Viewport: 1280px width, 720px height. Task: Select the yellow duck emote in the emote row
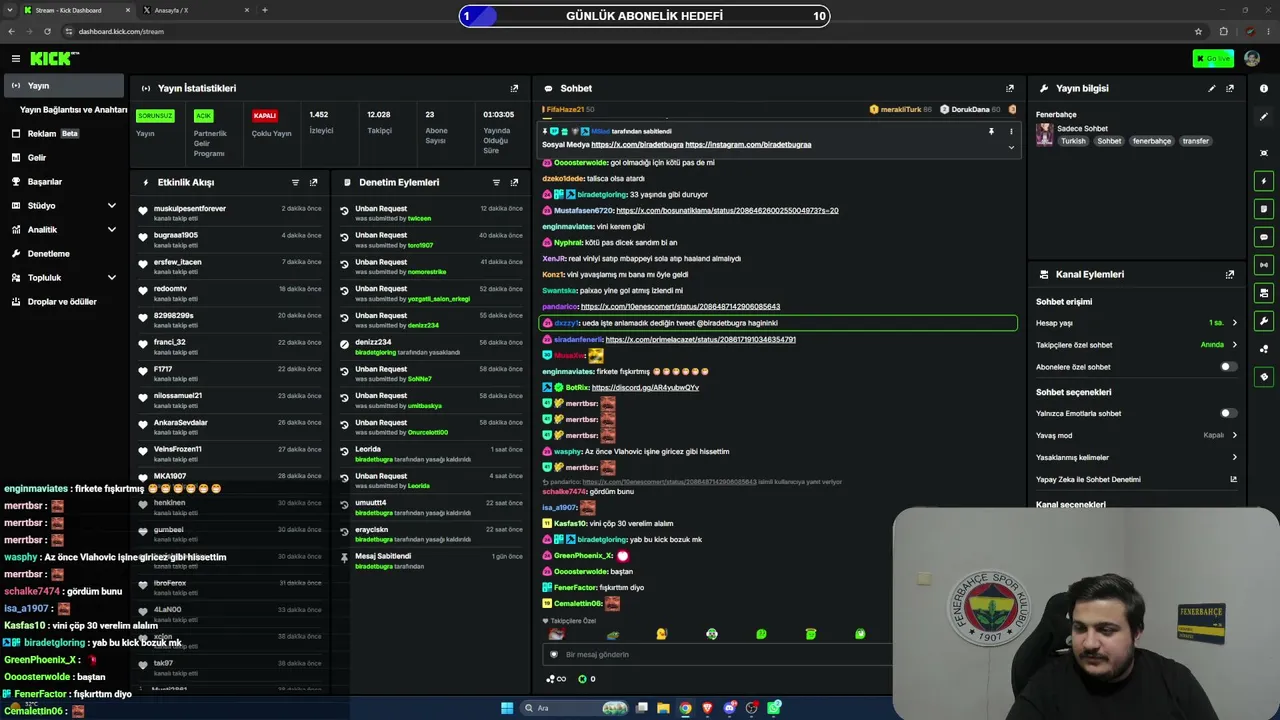[x=661, y=634]
